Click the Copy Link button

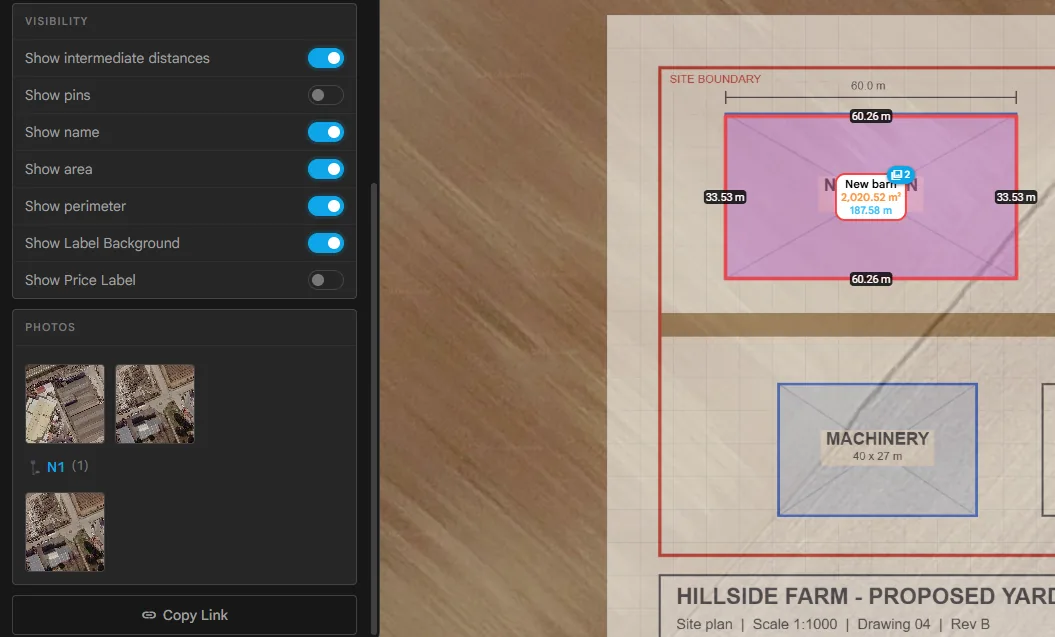[184, 615]
